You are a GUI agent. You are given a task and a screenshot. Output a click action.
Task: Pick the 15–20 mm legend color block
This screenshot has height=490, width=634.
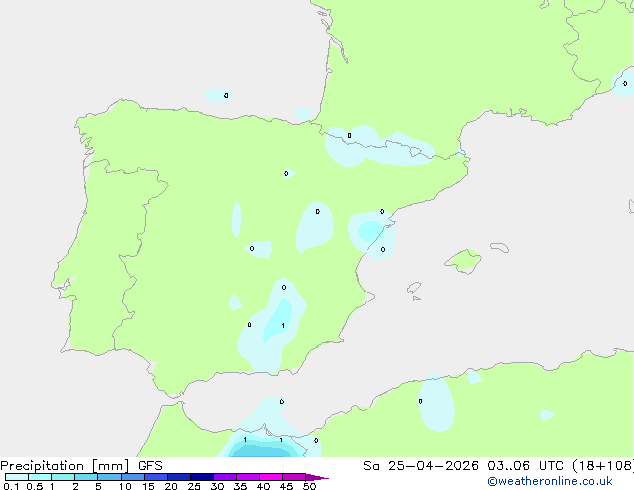coord(156,477)
